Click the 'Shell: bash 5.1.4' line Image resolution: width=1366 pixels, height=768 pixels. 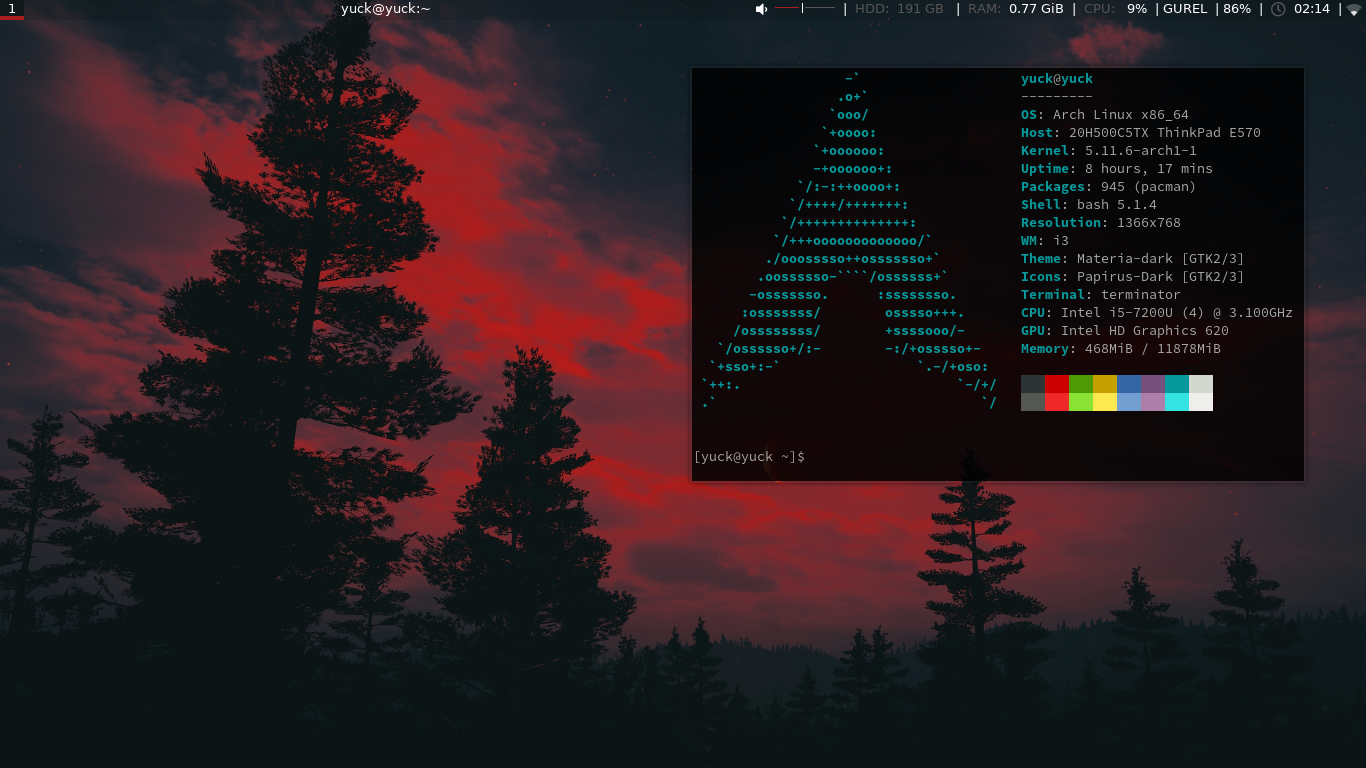click(1089, 205)
